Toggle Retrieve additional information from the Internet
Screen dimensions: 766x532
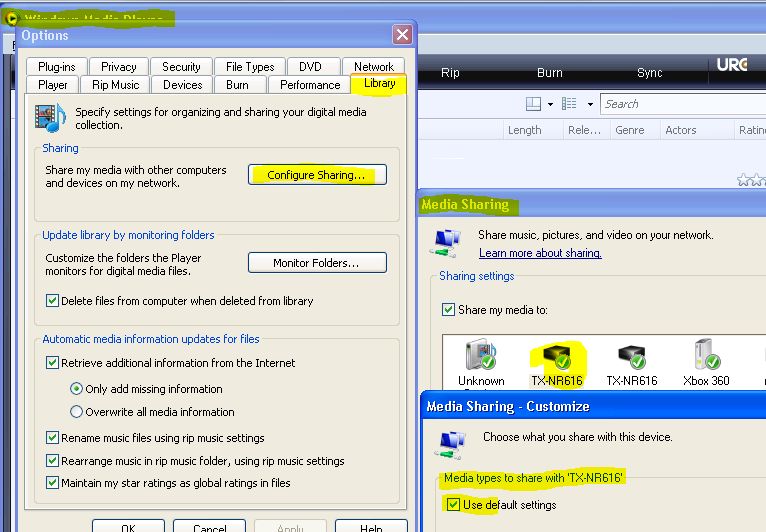pos(52,362)
